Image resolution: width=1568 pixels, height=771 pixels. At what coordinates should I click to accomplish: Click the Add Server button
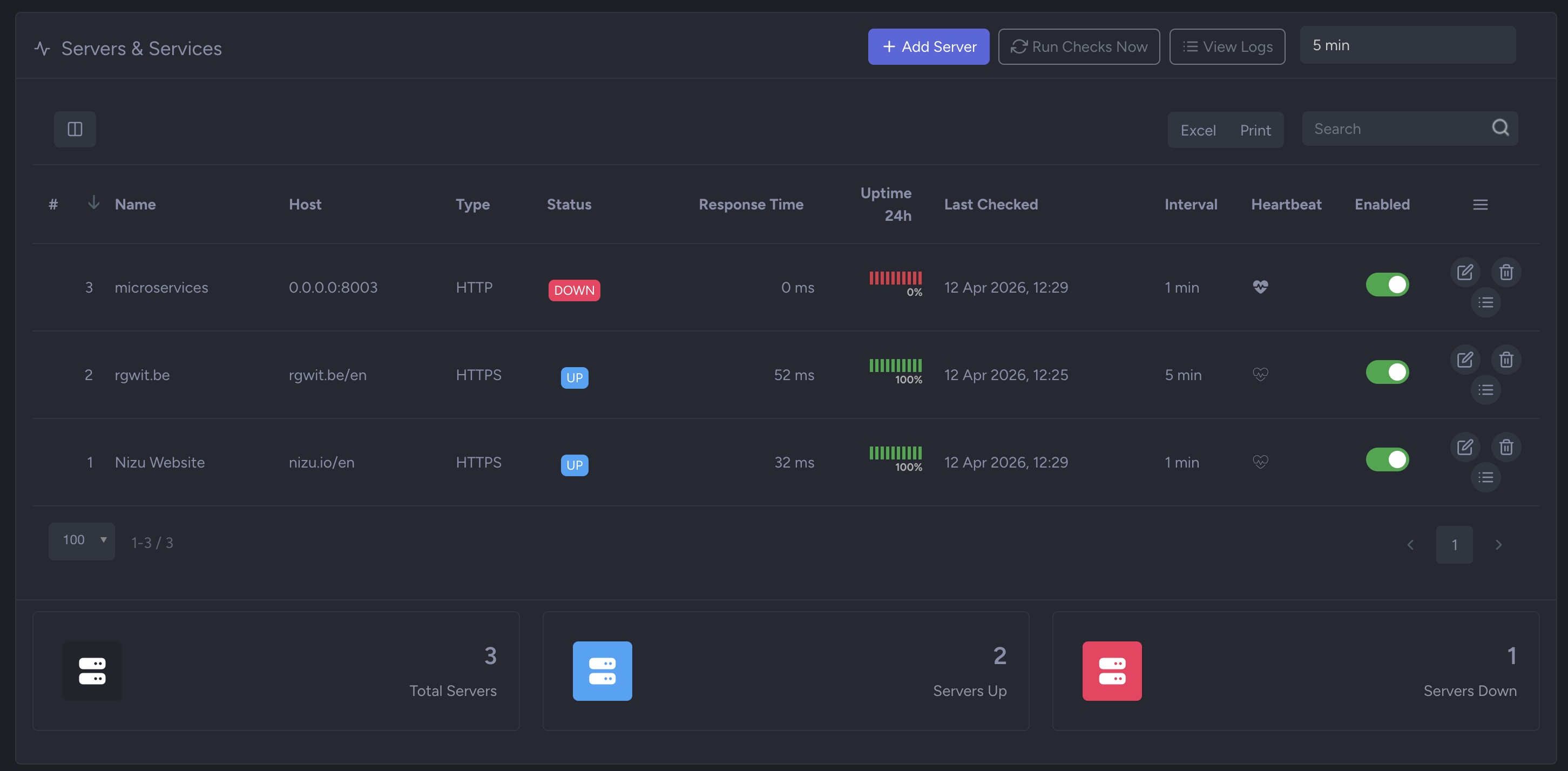coord(928,47)
